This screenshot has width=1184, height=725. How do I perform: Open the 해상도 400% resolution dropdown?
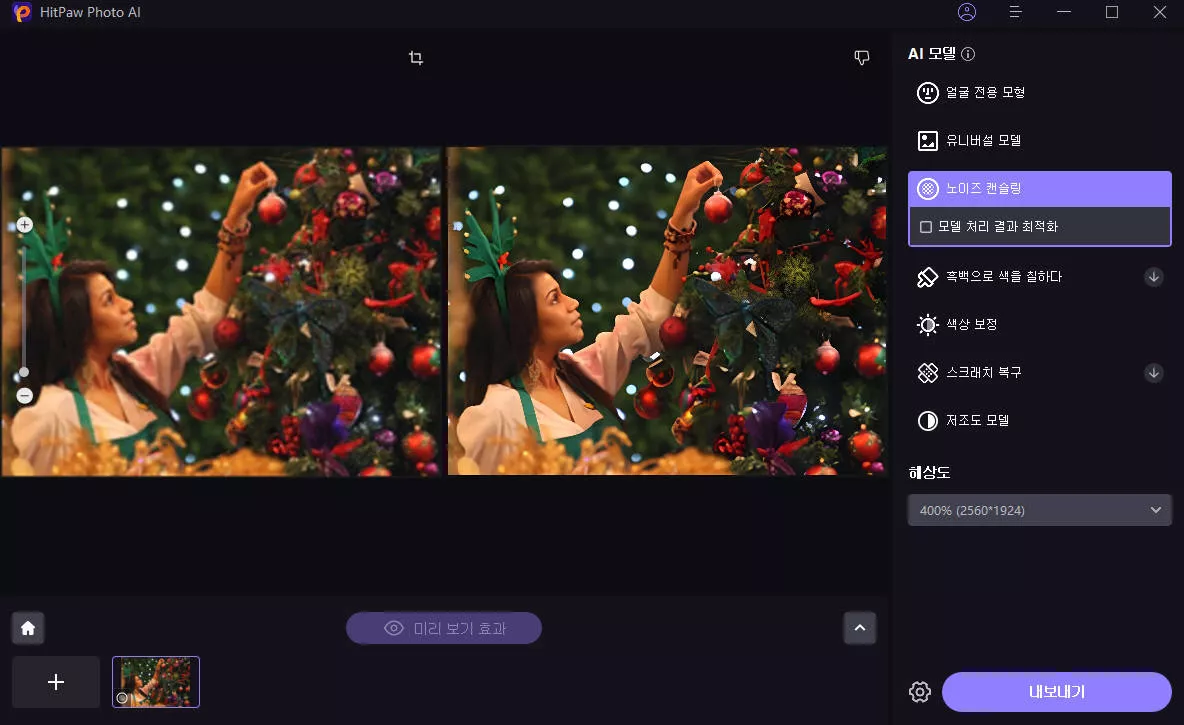click(x=1039, y=510)
